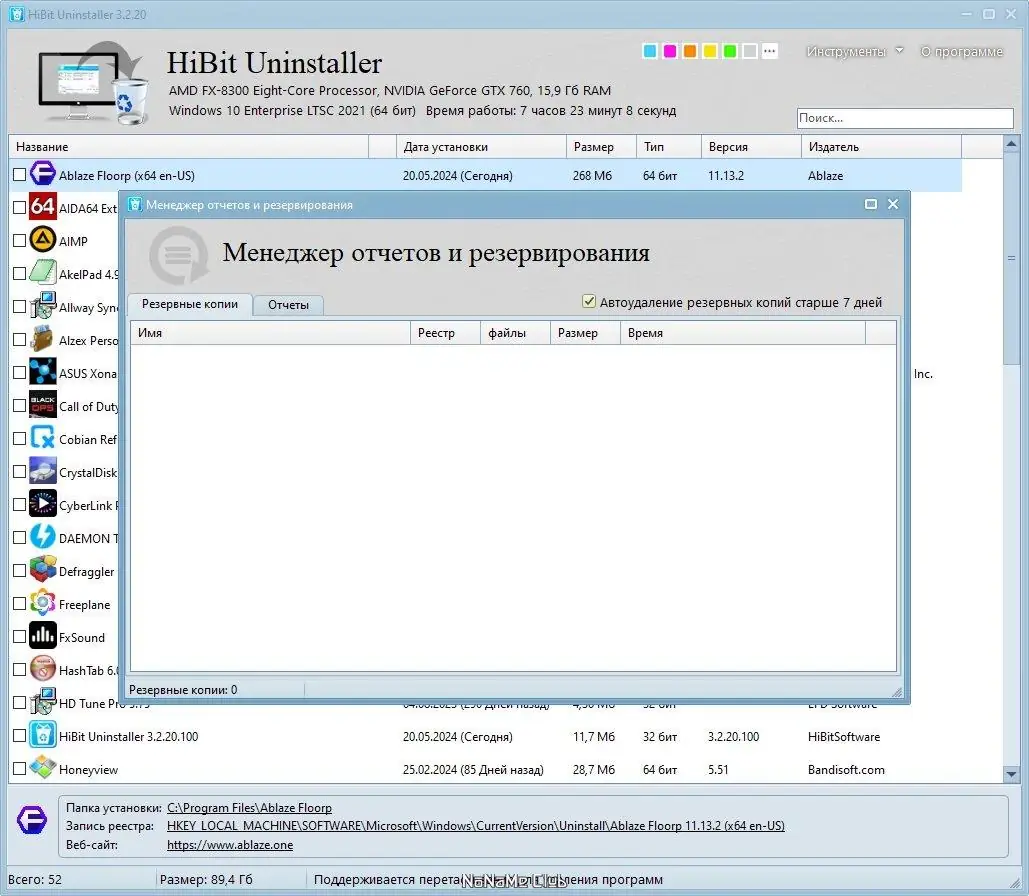Click the CrystalDisk icon
Viewport: 1029px width, 896px height.
(43, 471)
